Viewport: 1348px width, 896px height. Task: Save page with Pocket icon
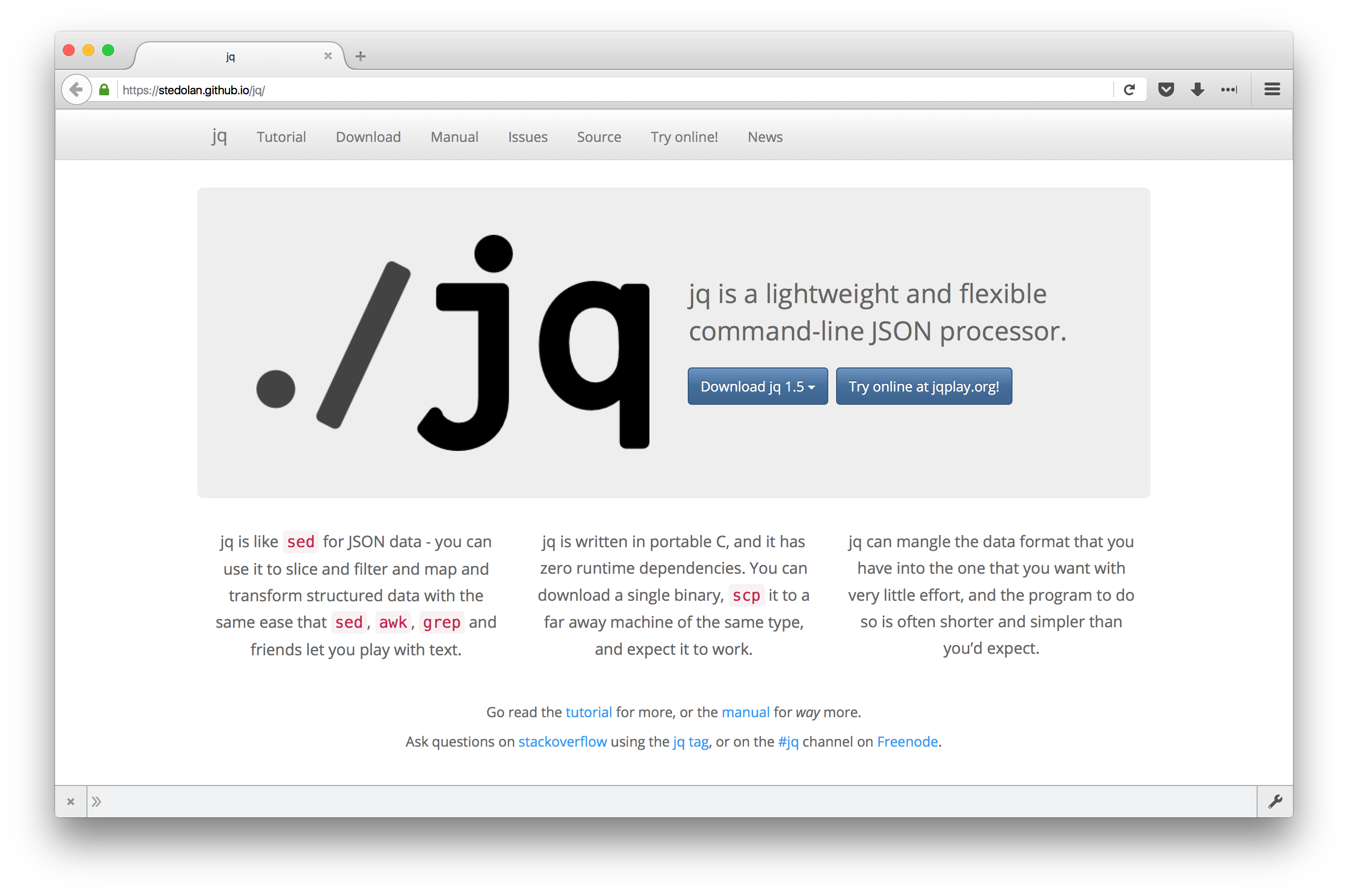click(x=1166, y=90)
